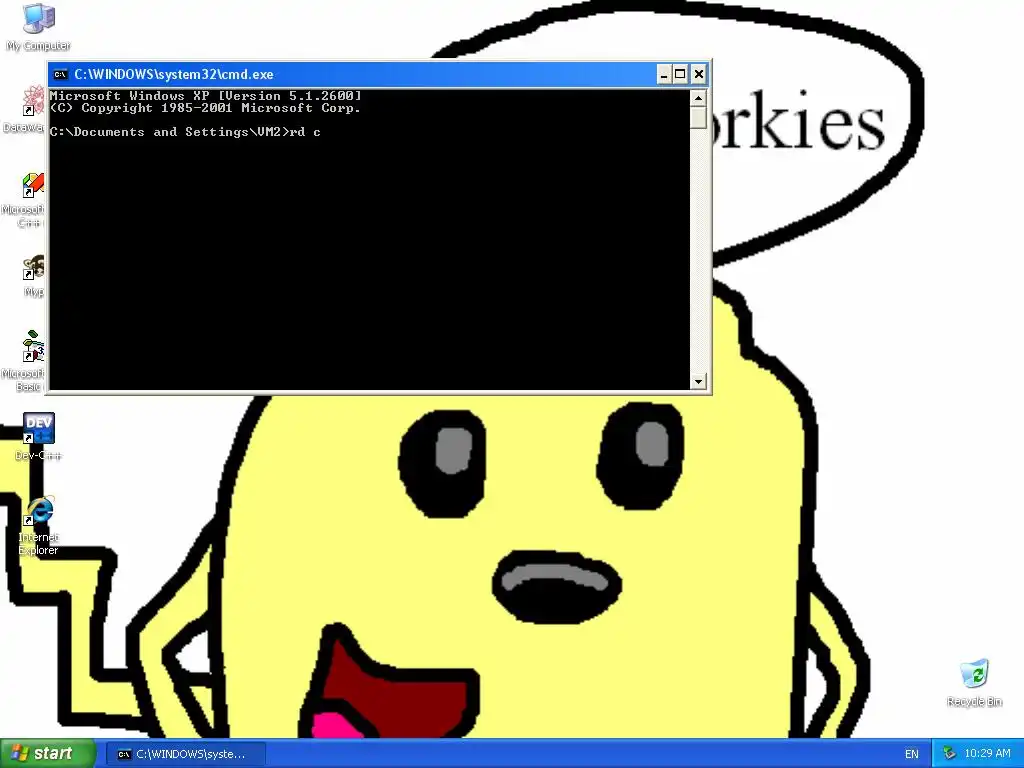1024x768 pixels.
Task: Open the Start menu
Action: click(x=48, y=754)
